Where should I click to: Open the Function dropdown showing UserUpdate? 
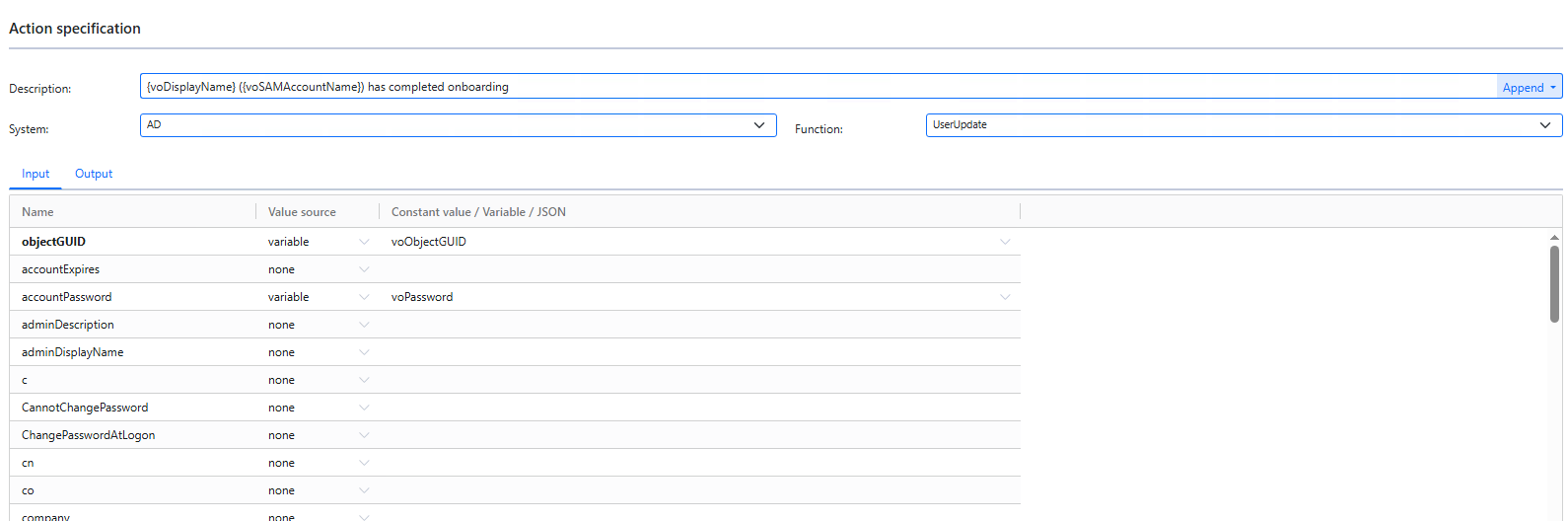[x=1244, y=125]
